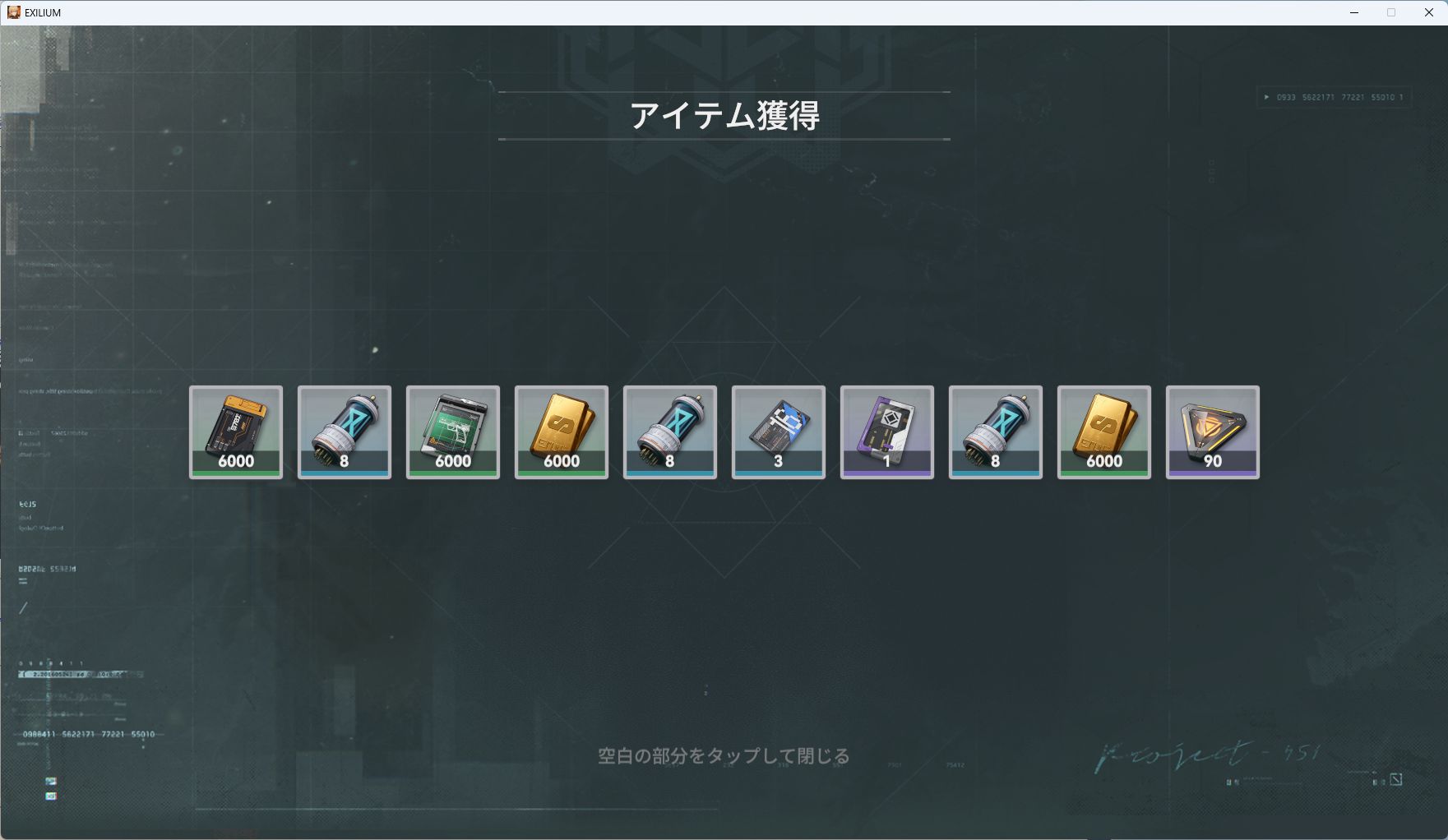Inspect the green pistol blueprint item showing 6000
This screenshot has width=1448, height=840.
[453, 432]
